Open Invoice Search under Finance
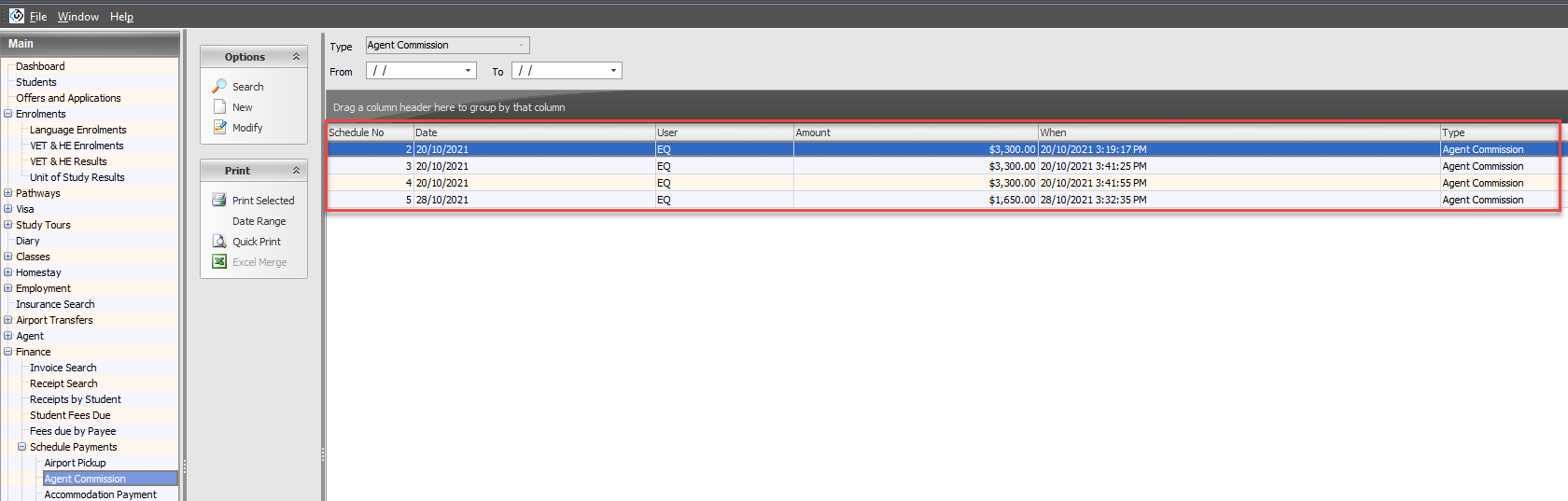The image size is (1568, 501). click(x=63, y=368)
